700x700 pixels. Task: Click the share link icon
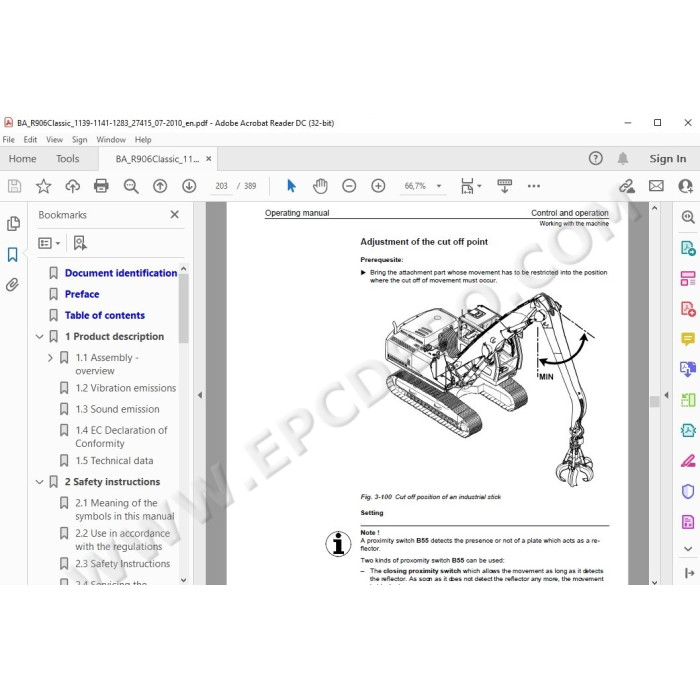tap(627, 186)
